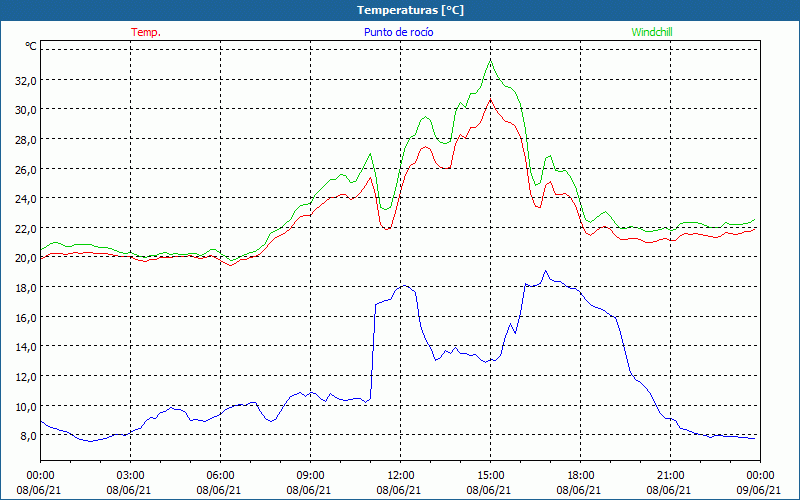Click the '°C' unit label on the axis
800x500 pixels.
coord(31,46)
